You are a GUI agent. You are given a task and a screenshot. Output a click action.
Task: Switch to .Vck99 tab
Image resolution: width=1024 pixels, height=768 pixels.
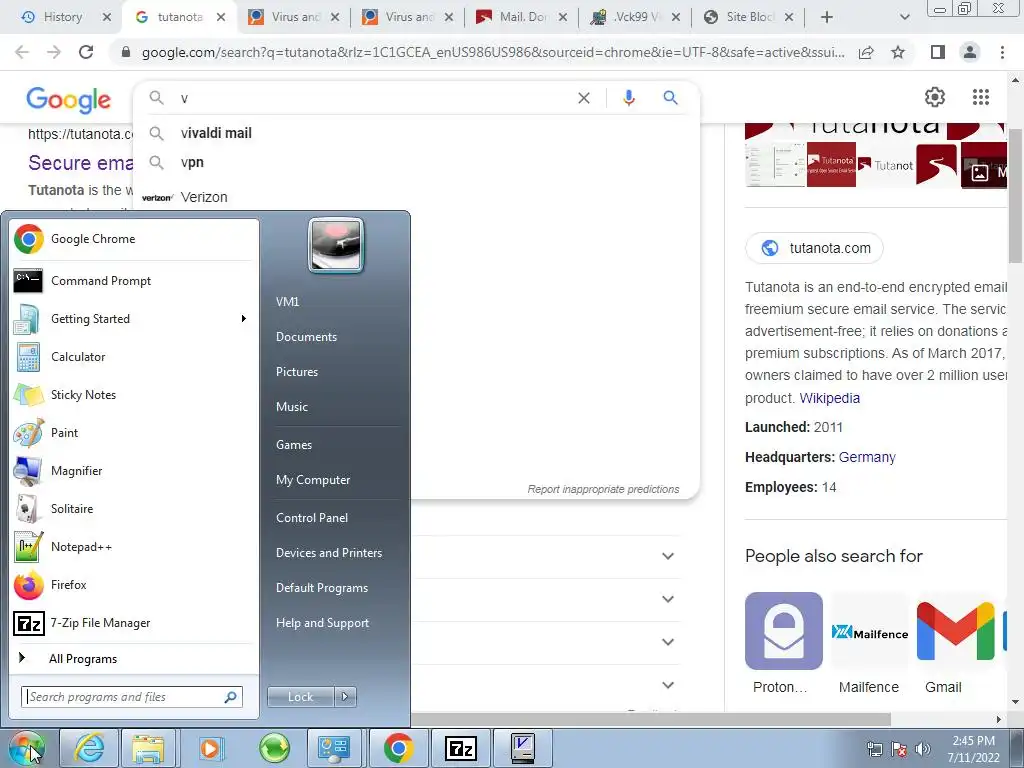click(x=636, y=17)
